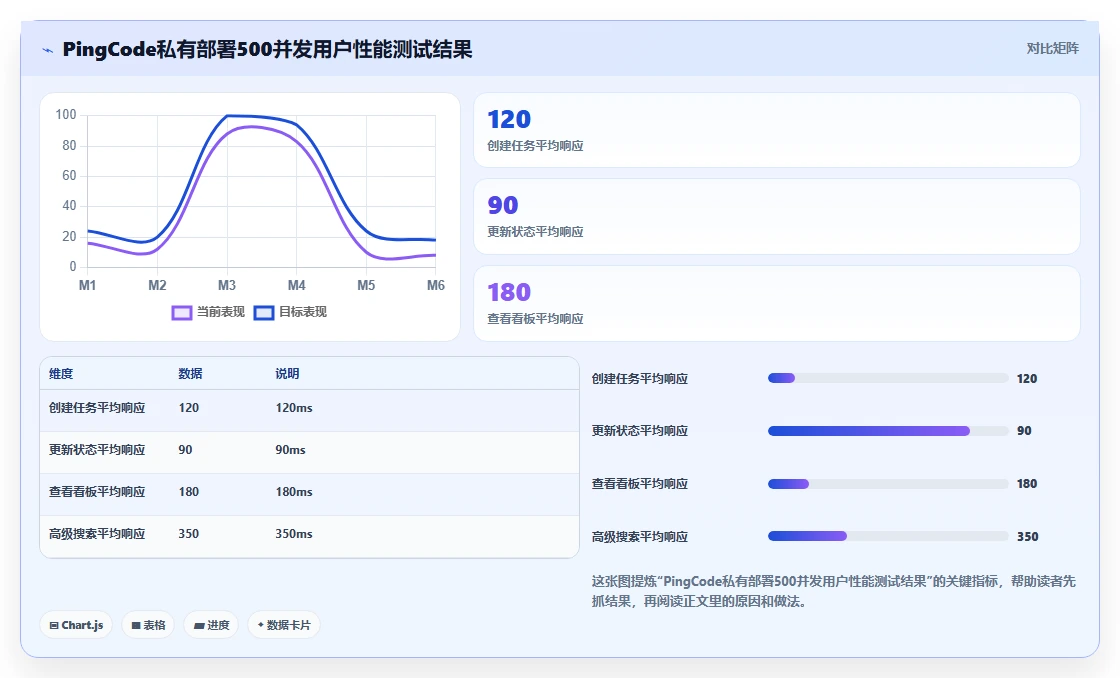Click the 目标表现 legend label

(x=303, y=312)
